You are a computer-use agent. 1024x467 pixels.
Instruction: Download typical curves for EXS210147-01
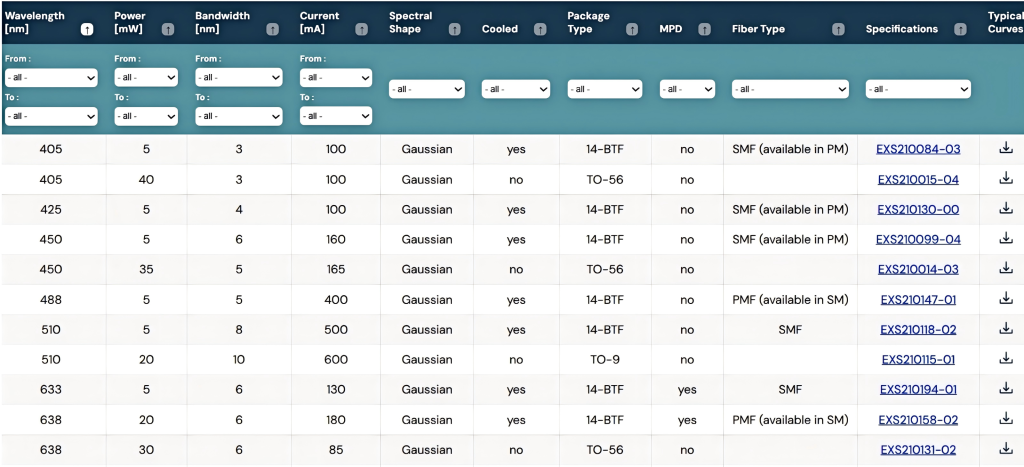(1006, 298)
